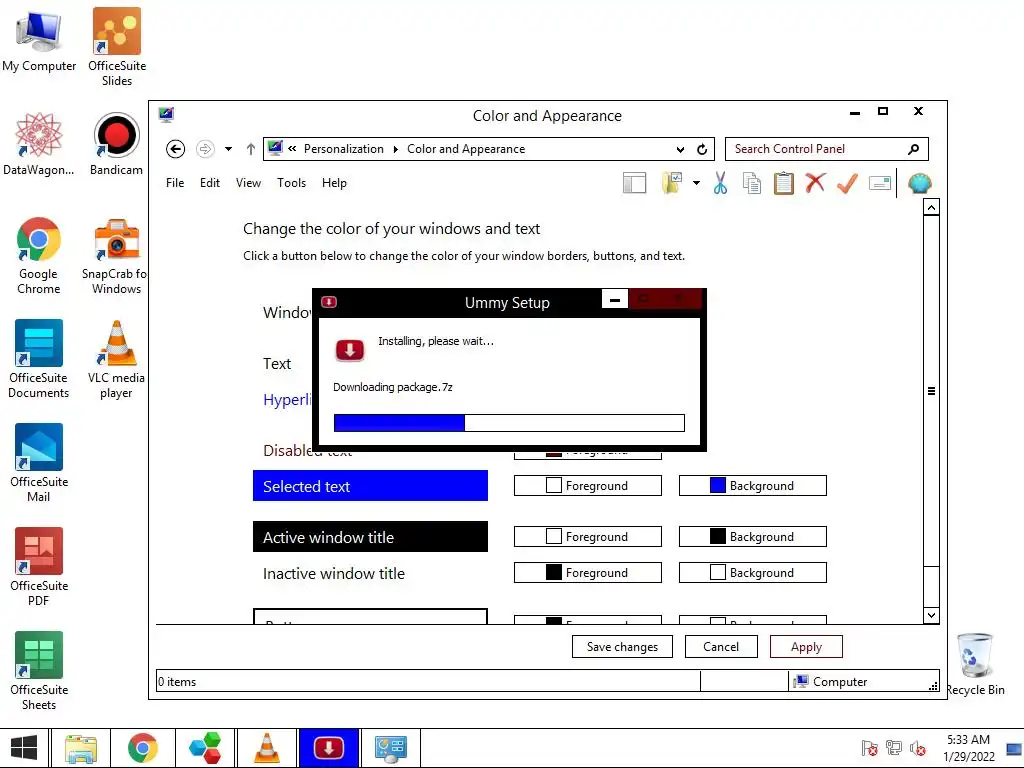1024x768 pixels.
Task: Click the scrollbar down arrow
Action: coord(931,615)
